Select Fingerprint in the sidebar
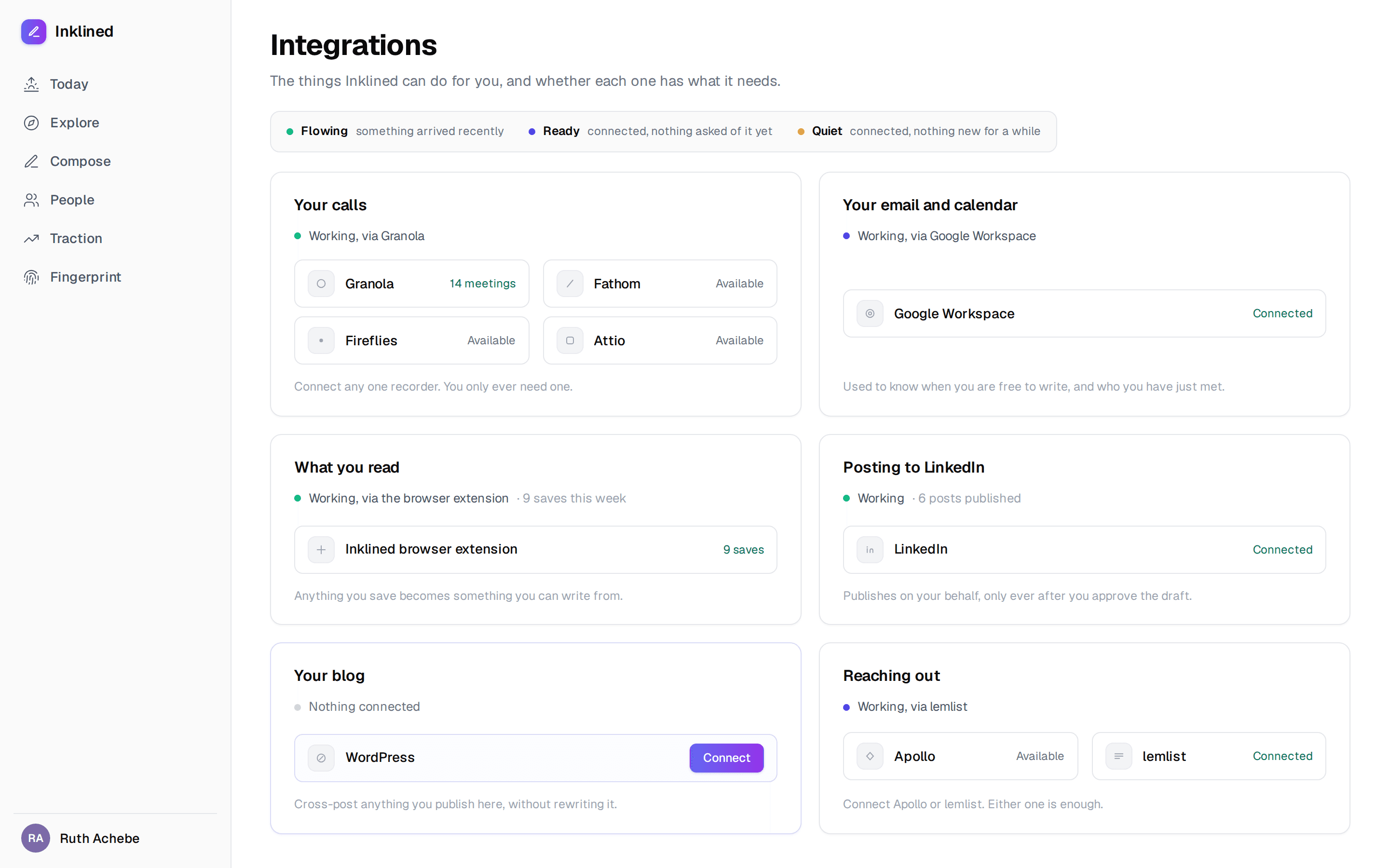This screenshot has height=868, width=1389. coord(115,277)
